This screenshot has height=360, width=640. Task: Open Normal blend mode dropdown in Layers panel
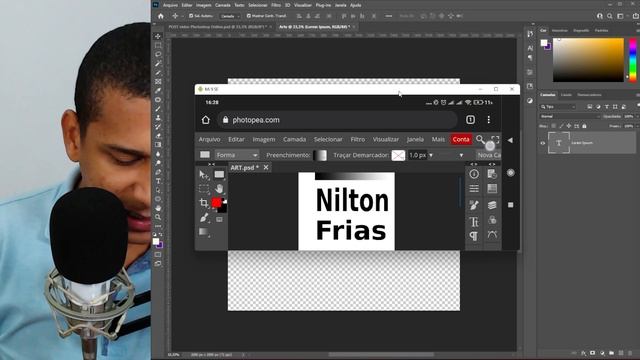569,116
